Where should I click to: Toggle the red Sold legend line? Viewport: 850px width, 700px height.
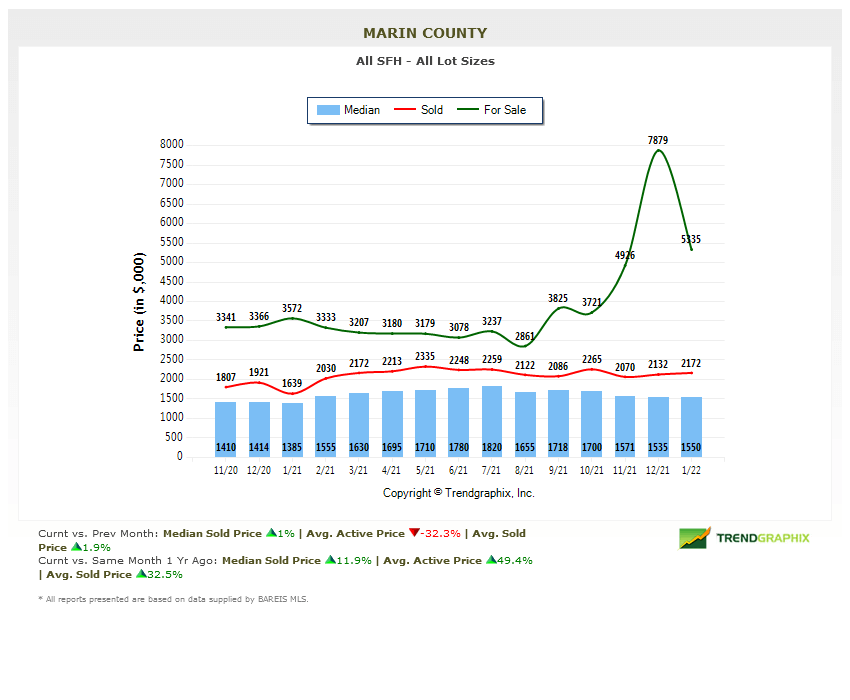[x=406, y=110]
